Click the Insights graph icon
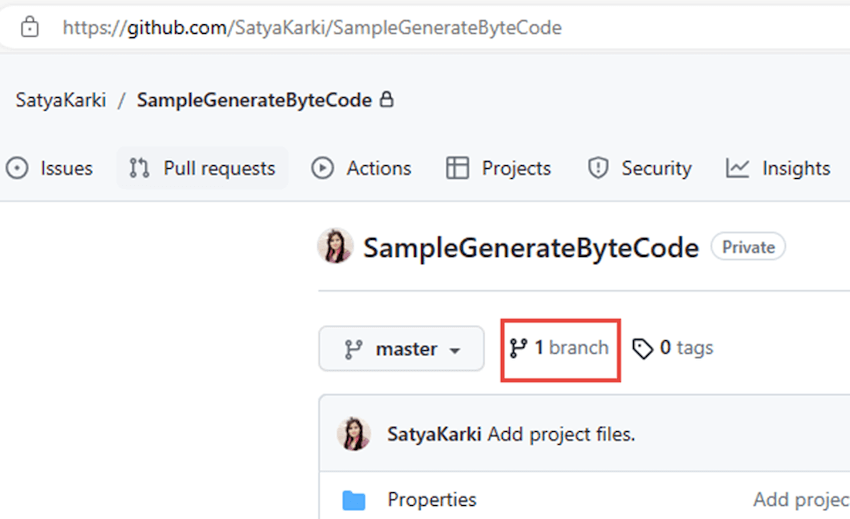850x519 pixels. (737, 168)
